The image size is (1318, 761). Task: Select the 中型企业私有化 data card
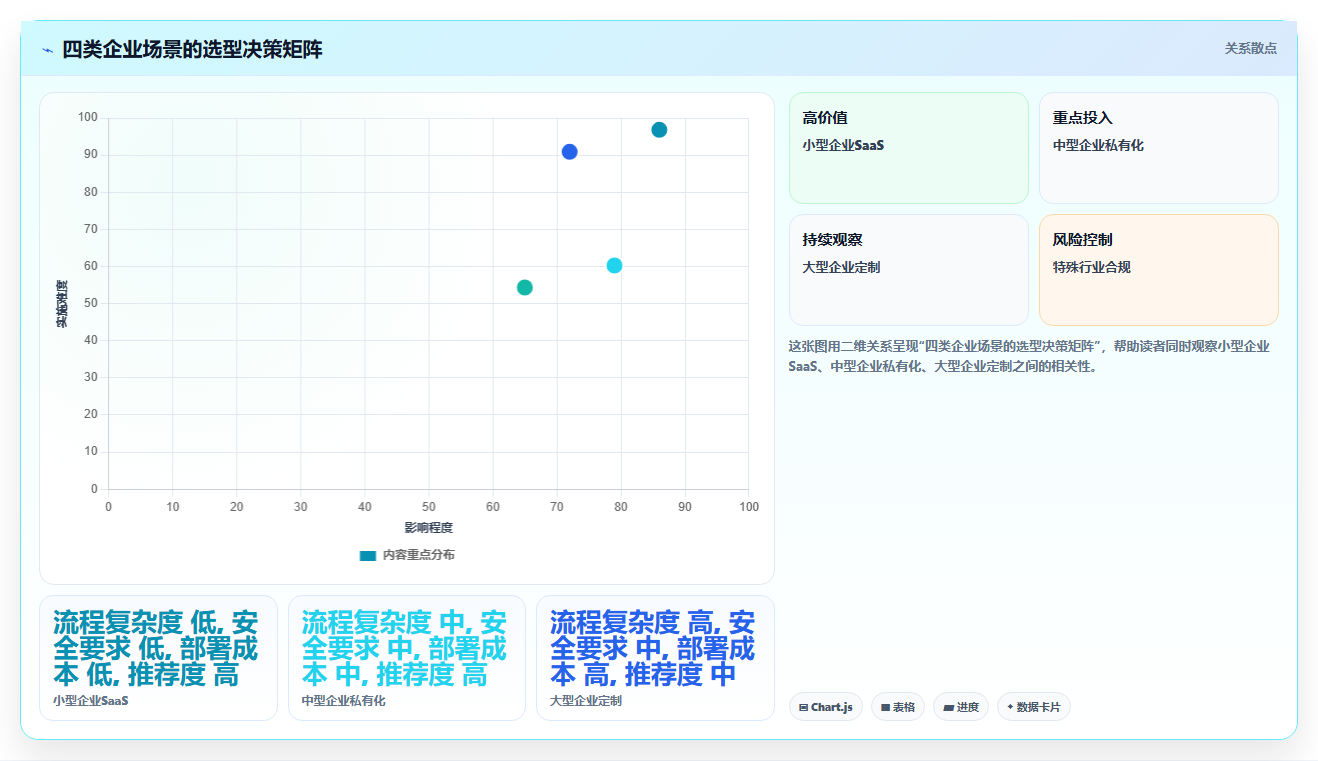click(x=407, y=658)
